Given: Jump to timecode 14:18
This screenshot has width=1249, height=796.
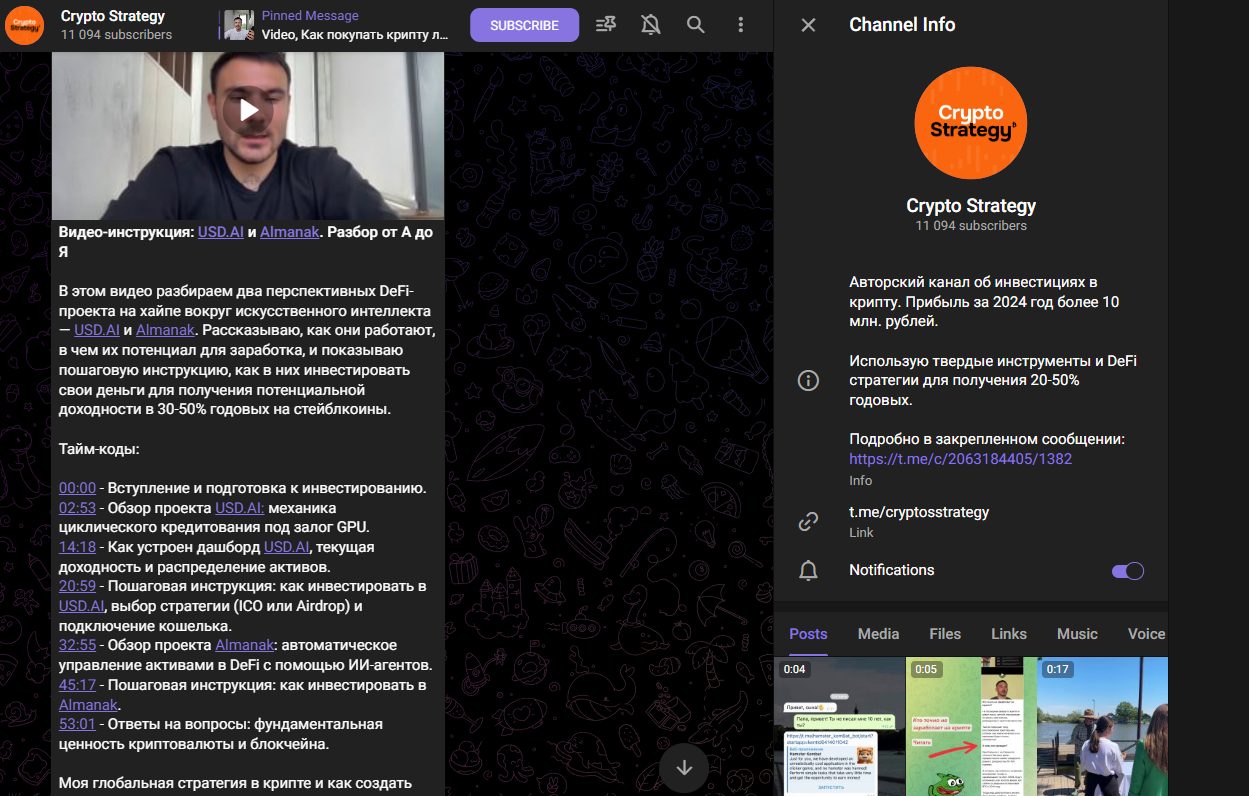Looking at the screenshot, I should click(x=77, y=547).
